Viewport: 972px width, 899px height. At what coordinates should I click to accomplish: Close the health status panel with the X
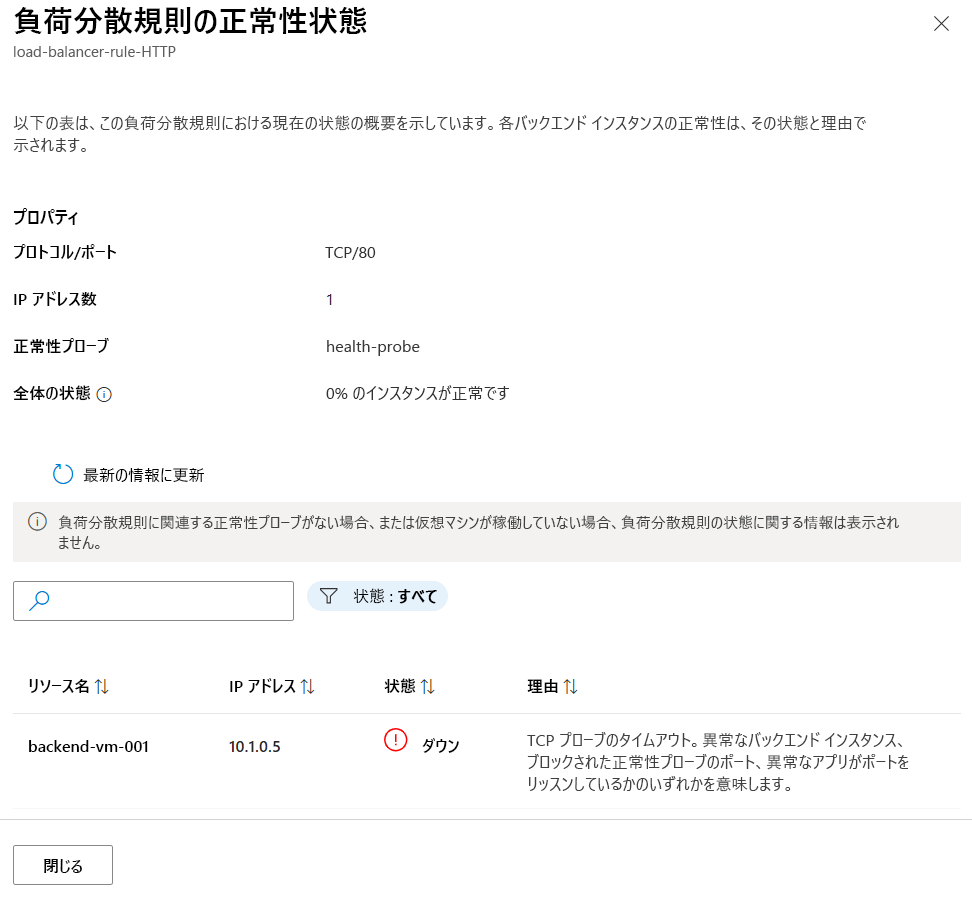(x=941, y=23)
